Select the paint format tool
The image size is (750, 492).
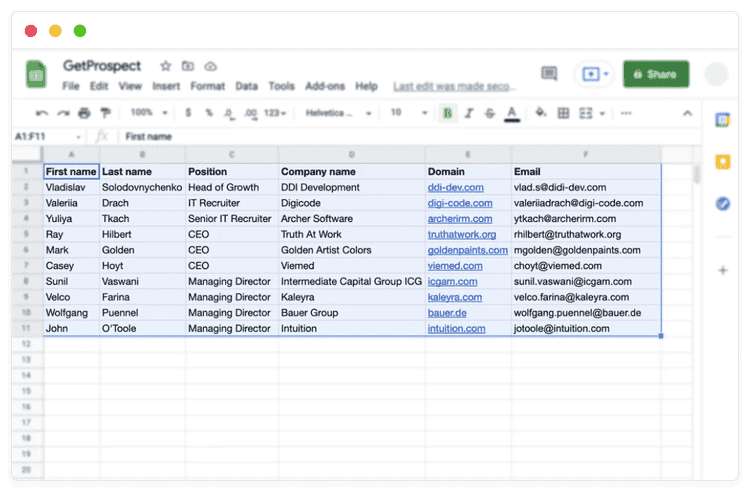point(105,113)
